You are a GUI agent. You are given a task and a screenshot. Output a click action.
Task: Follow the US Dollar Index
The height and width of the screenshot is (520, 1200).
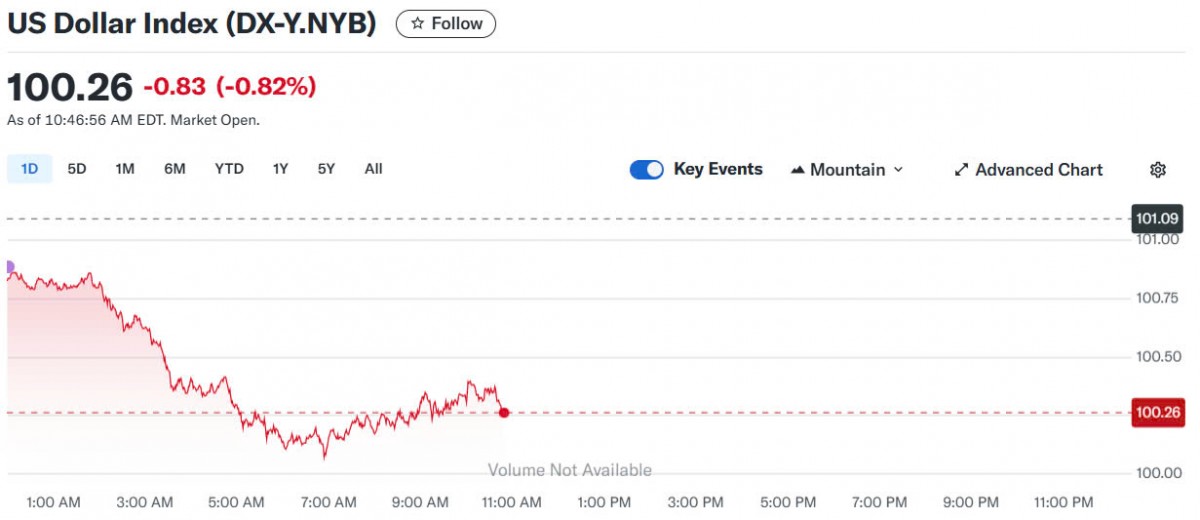pyautogui.click(x=446, y=23)
